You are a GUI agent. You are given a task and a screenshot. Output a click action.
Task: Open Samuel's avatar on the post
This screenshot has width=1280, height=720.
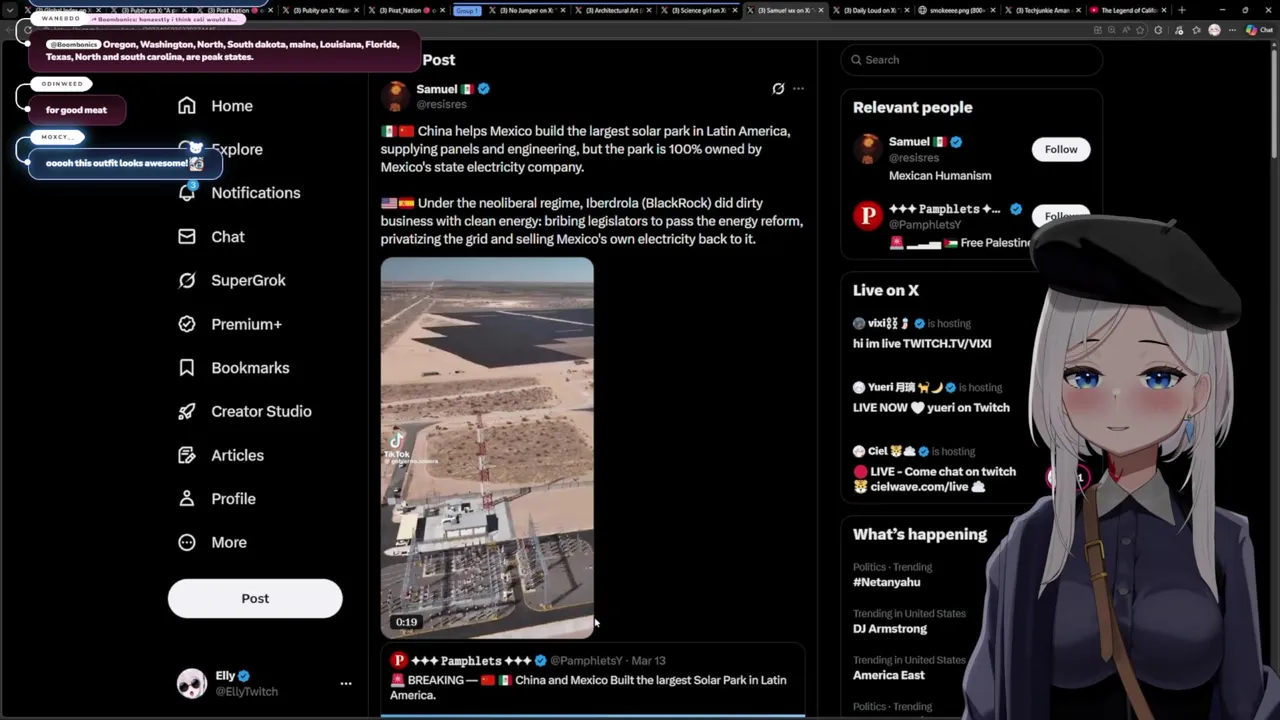point(396,96)
